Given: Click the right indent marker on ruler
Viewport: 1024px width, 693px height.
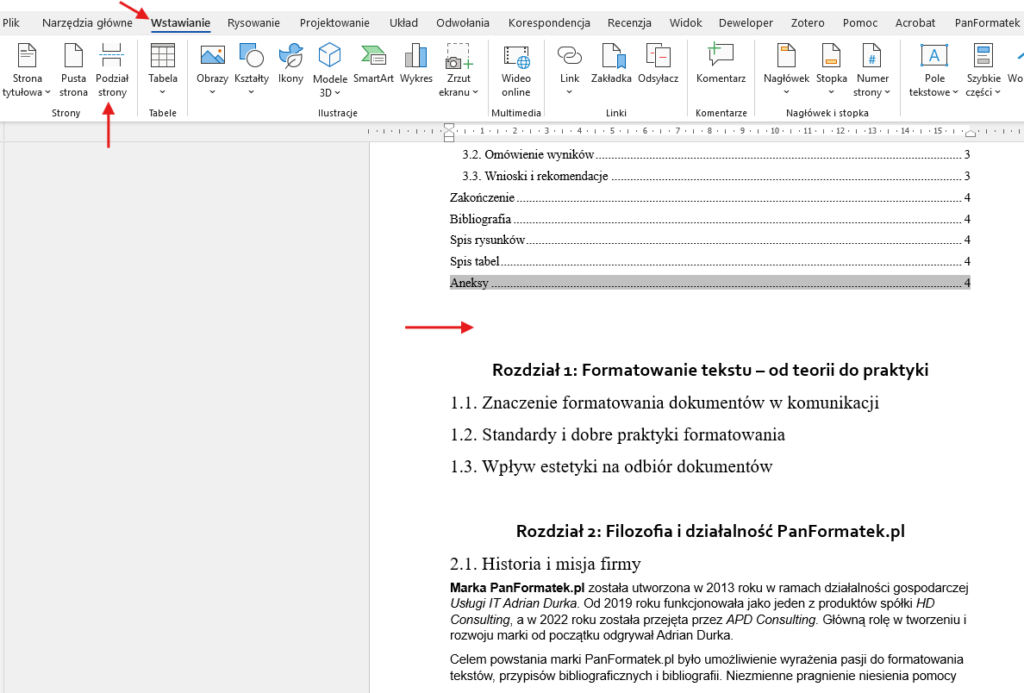Looking at the screenshot, I should click(x=970, y=134).
